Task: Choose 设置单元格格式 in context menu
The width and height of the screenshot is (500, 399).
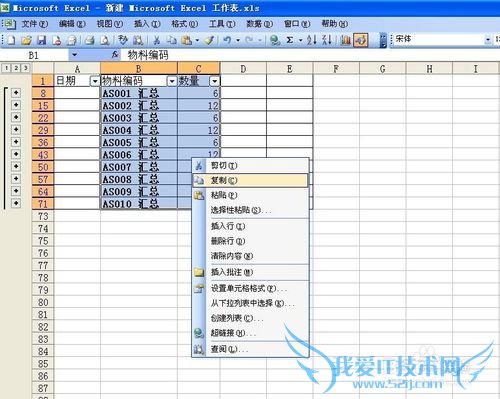Action: tap(250, 288)
